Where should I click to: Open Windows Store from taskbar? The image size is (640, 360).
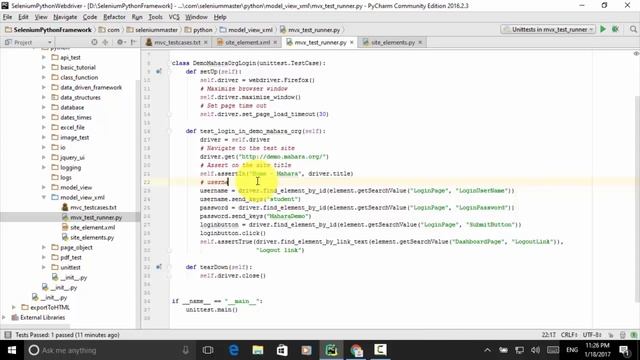tap(282, 350)
